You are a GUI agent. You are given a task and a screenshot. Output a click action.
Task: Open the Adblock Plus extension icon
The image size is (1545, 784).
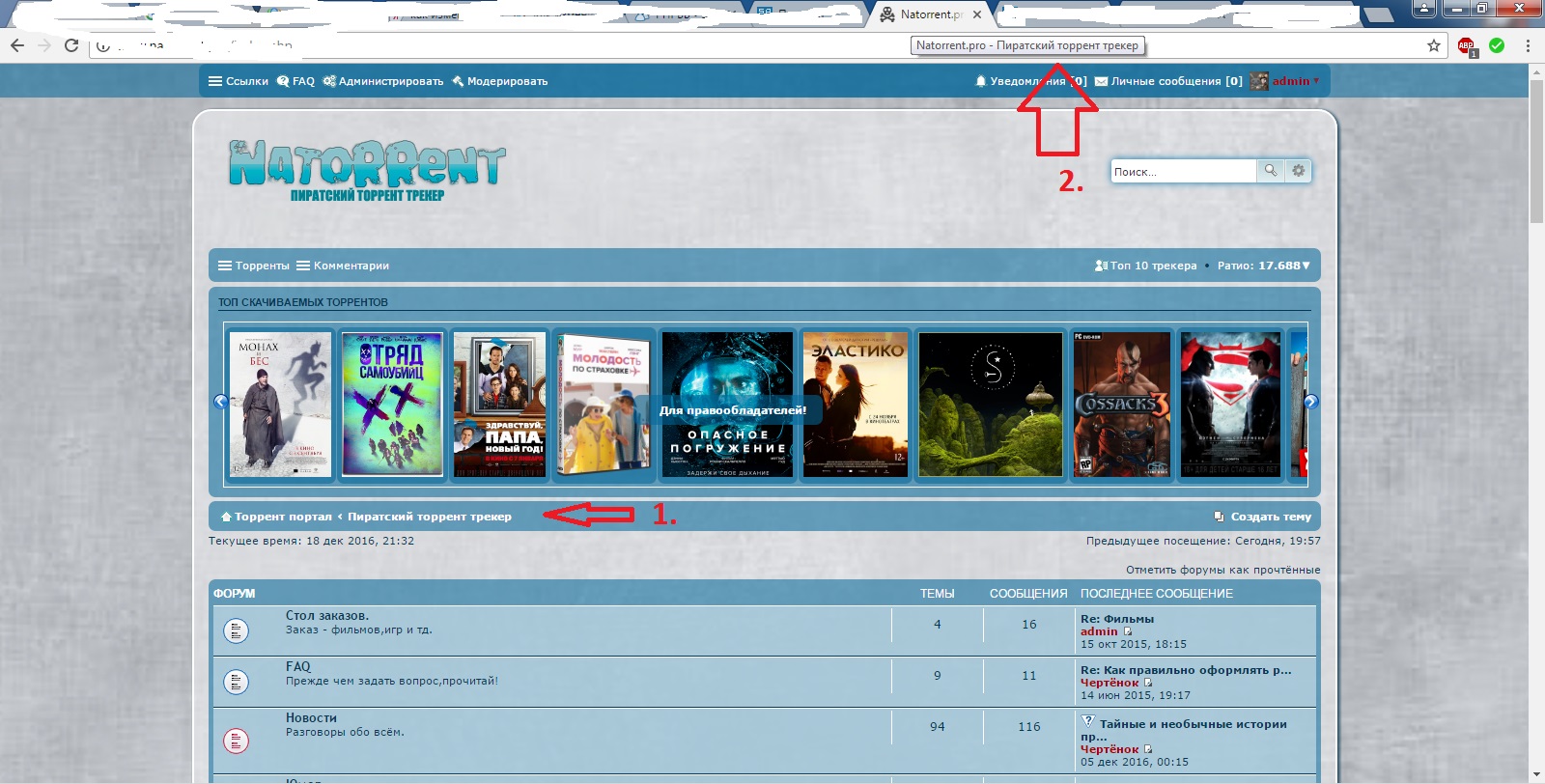(1467, 46)
